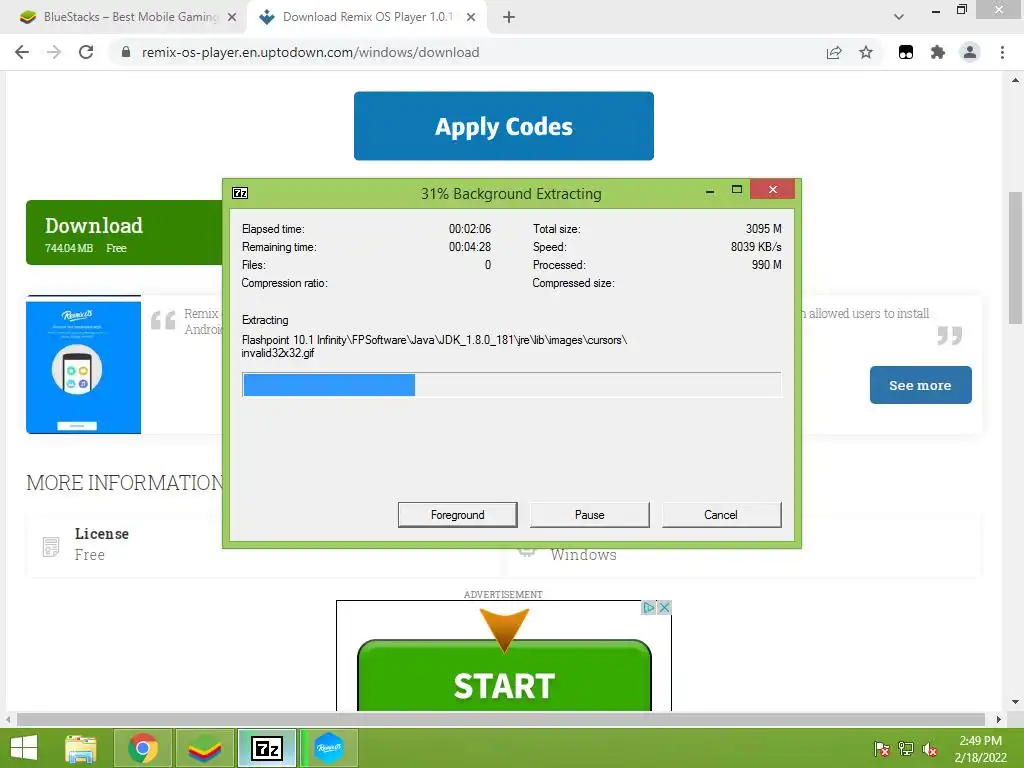Click the extracting file path text

click(x=434, y=346)
